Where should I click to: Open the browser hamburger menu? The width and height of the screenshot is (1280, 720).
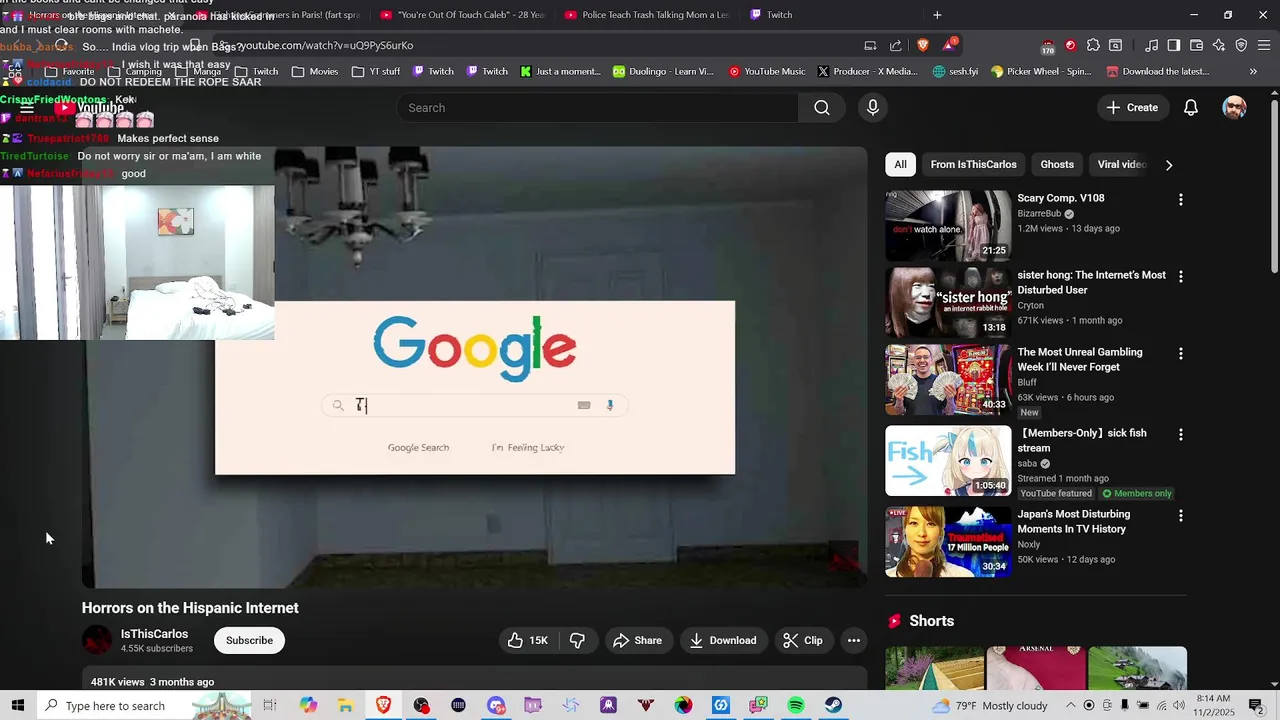tap(1263, 45)
